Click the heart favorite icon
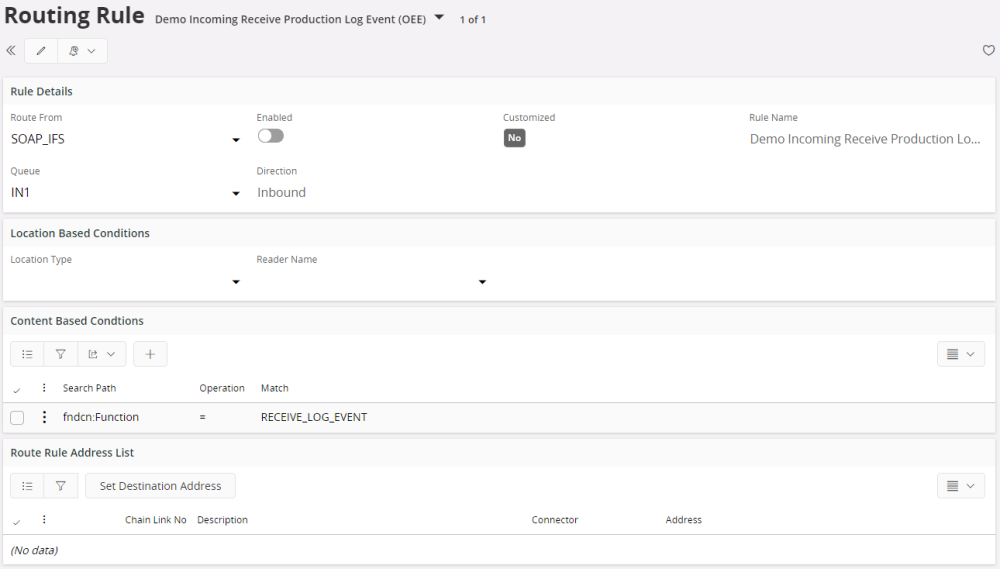The height and width of the screenshot is (569, 1000). 988,51
